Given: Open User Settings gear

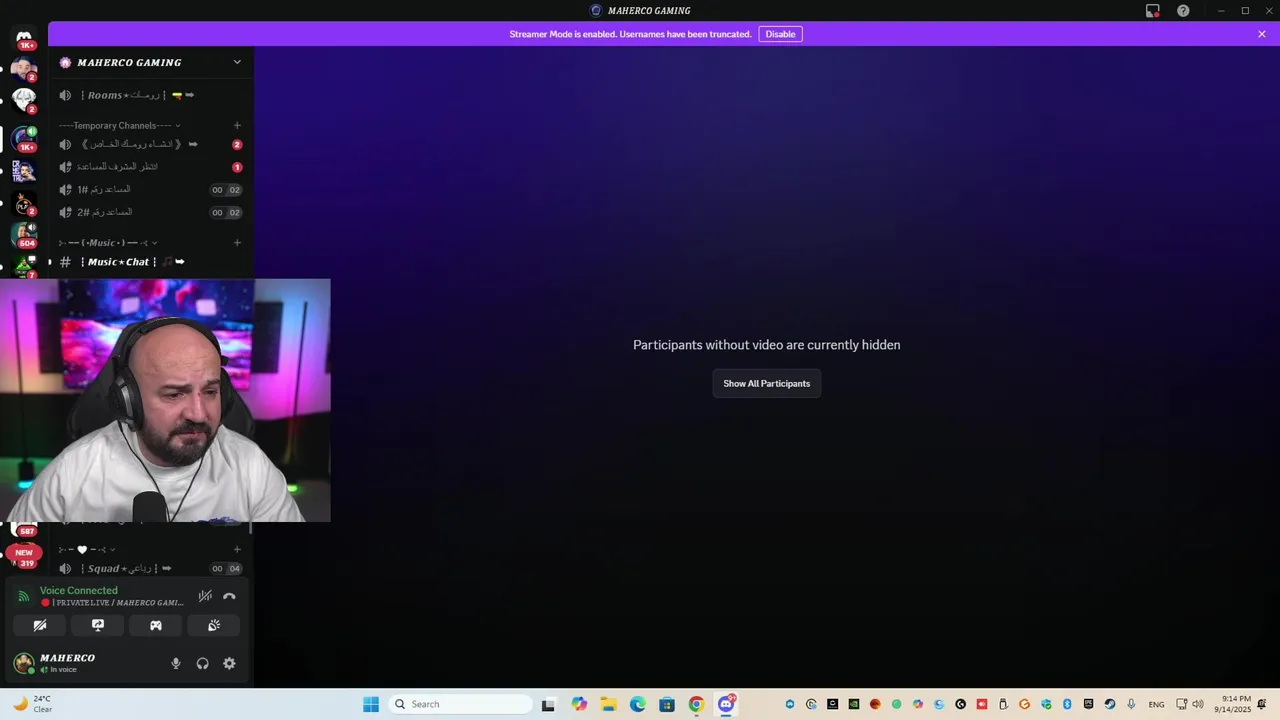Looking at the screenshot, I should point(229,663).
